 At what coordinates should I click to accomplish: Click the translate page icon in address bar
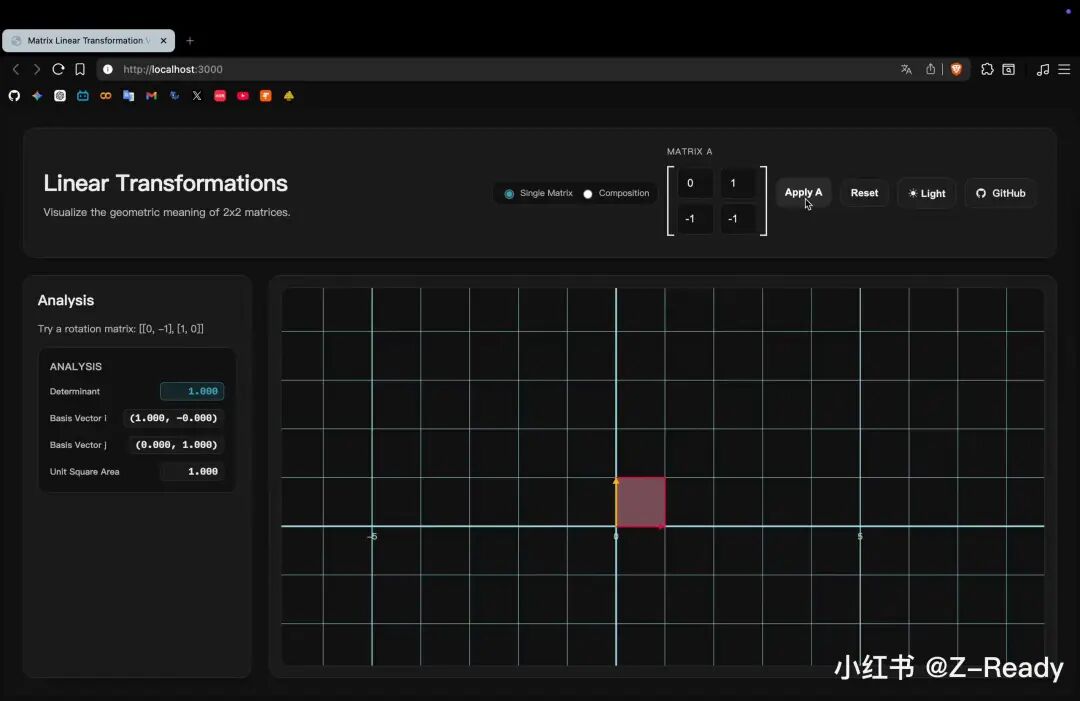[x=906, y=69]
